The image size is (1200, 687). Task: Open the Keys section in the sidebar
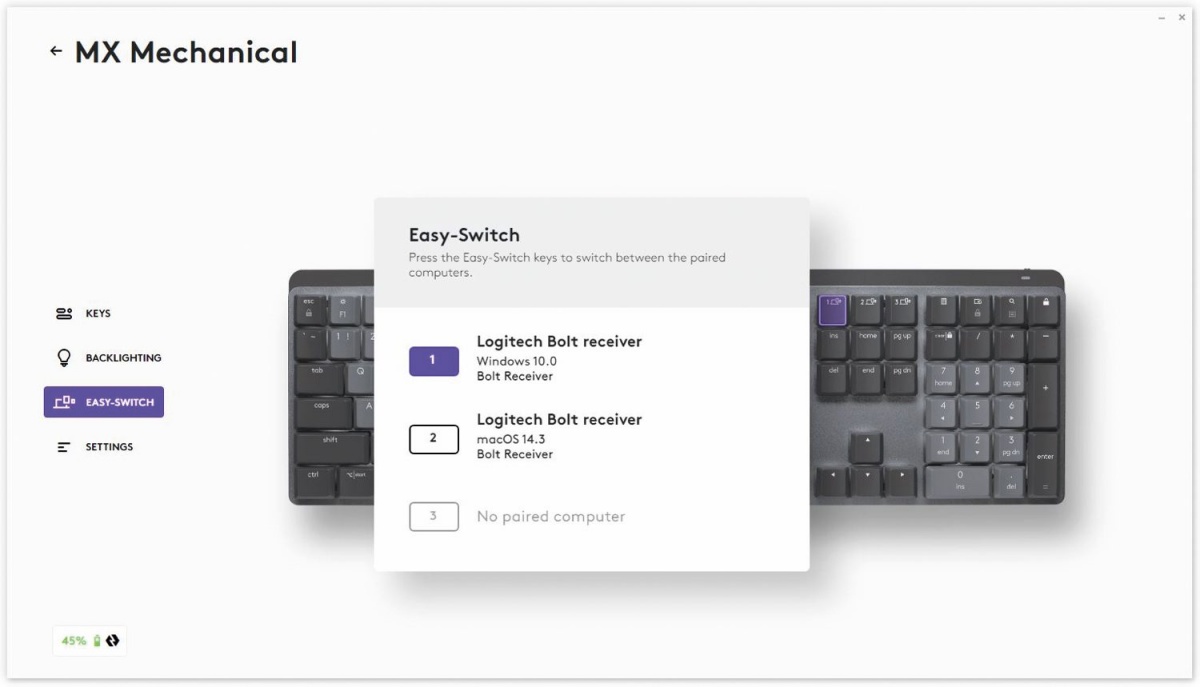click(x=83, y=313)
